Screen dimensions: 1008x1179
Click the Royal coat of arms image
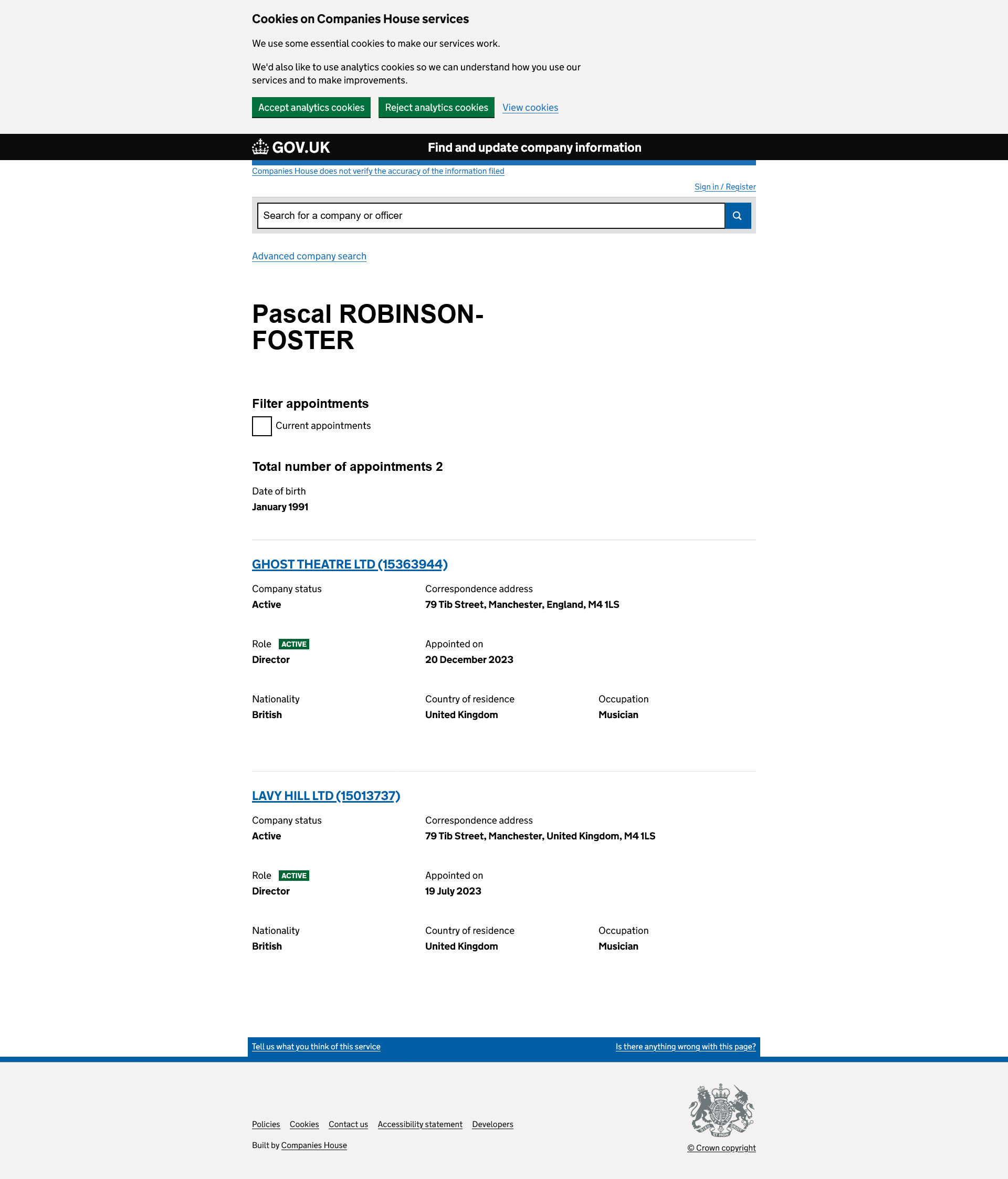click(x=721, y=1110)
